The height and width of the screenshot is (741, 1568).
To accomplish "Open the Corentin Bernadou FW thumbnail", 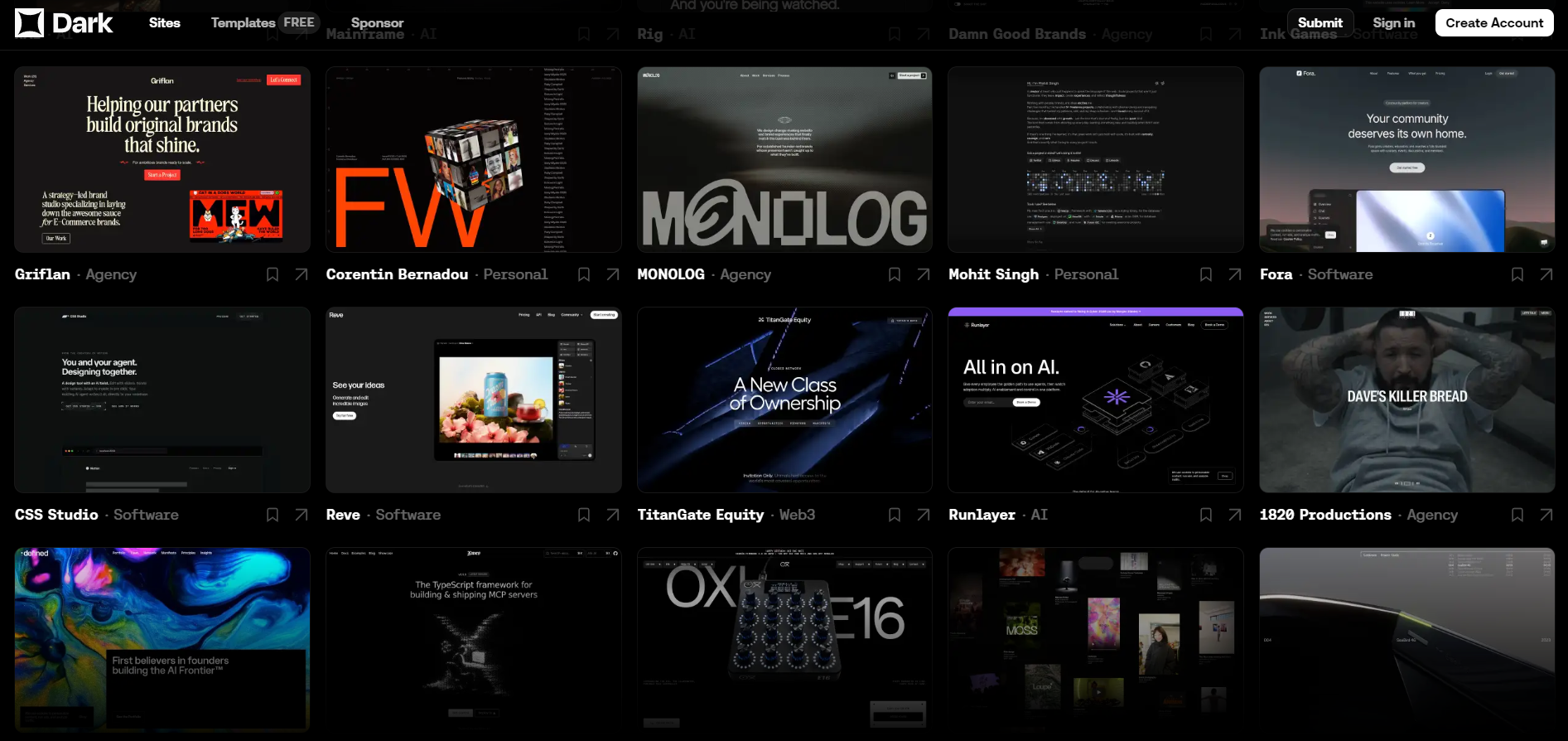I will tap(474, 160).
